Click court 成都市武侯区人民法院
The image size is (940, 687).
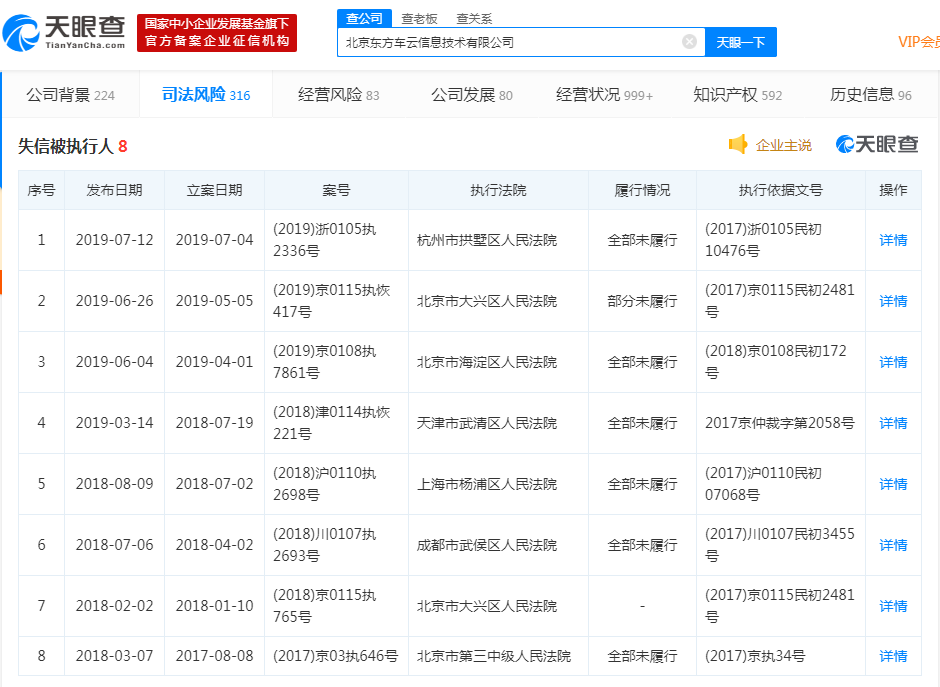(x=487, y=546)
